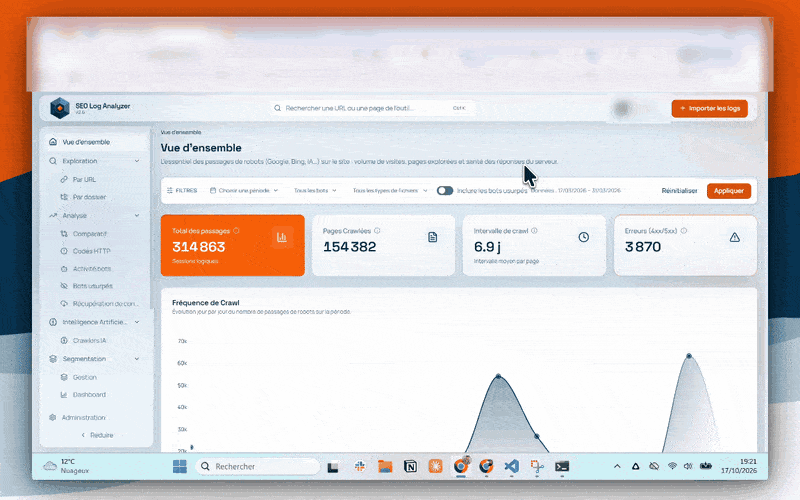The image size is (800, 500).
Task: Click the document icon on Pages Crawlées card
Action: pyautogui.click(x=433, y=237)
